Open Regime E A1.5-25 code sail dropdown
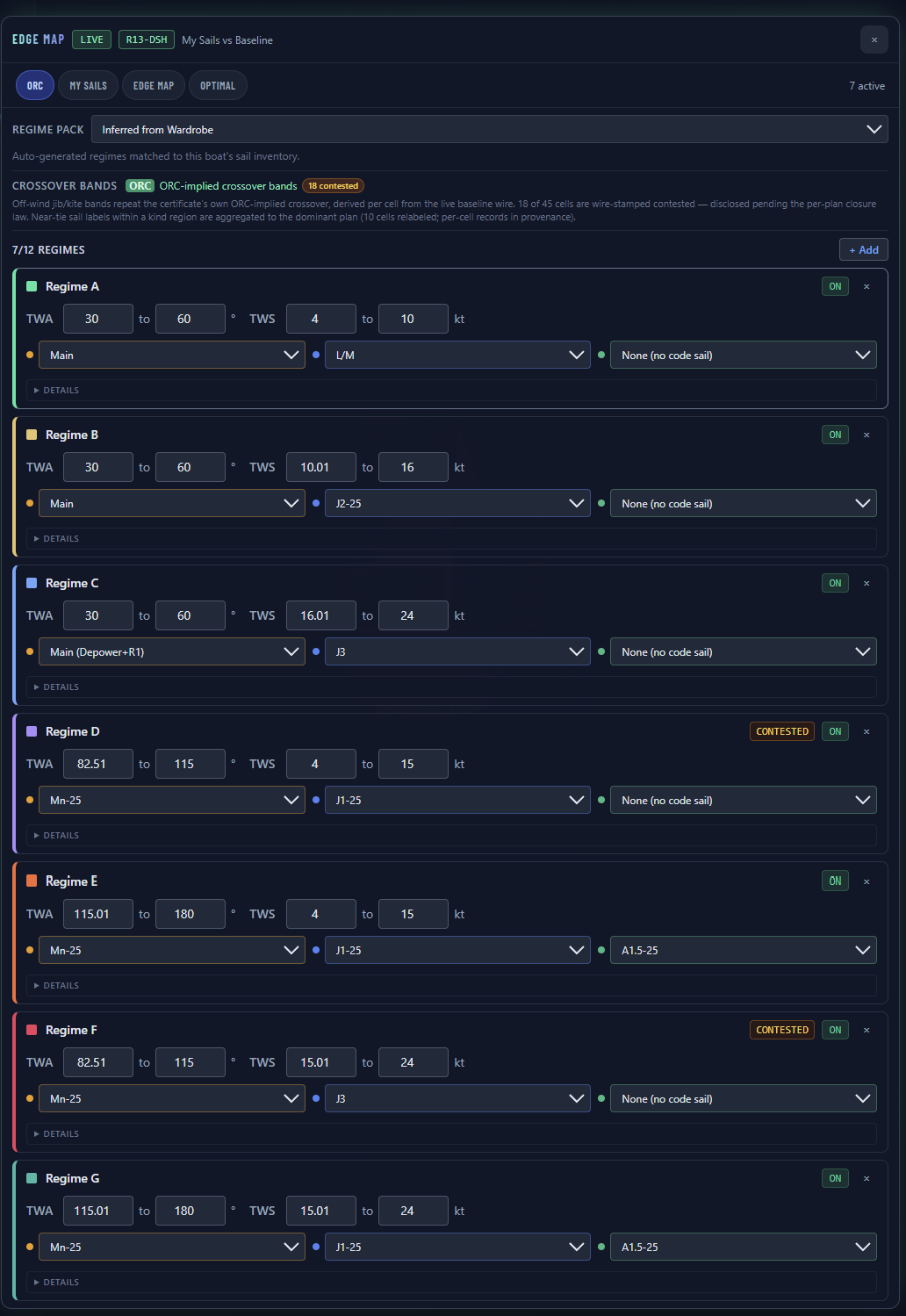Viewport: 906px width, 1316px height. click(x=744, y=950)
